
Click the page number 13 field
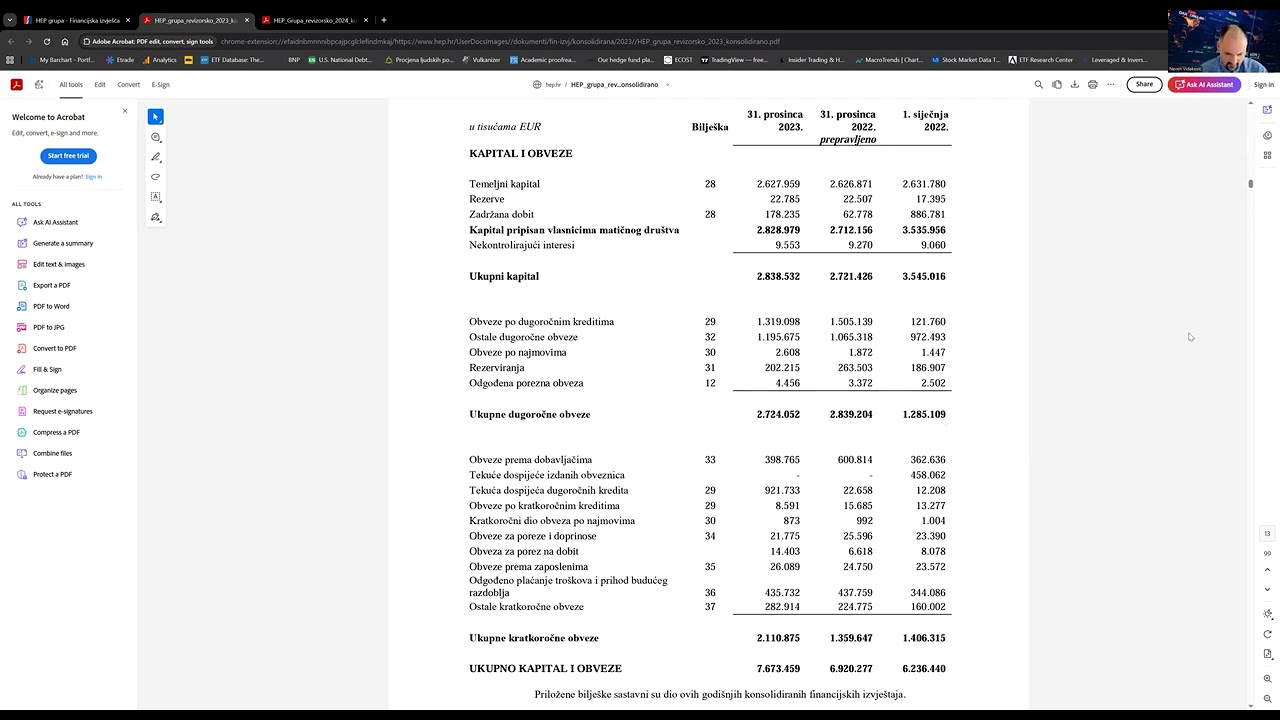pos(1267,534)
